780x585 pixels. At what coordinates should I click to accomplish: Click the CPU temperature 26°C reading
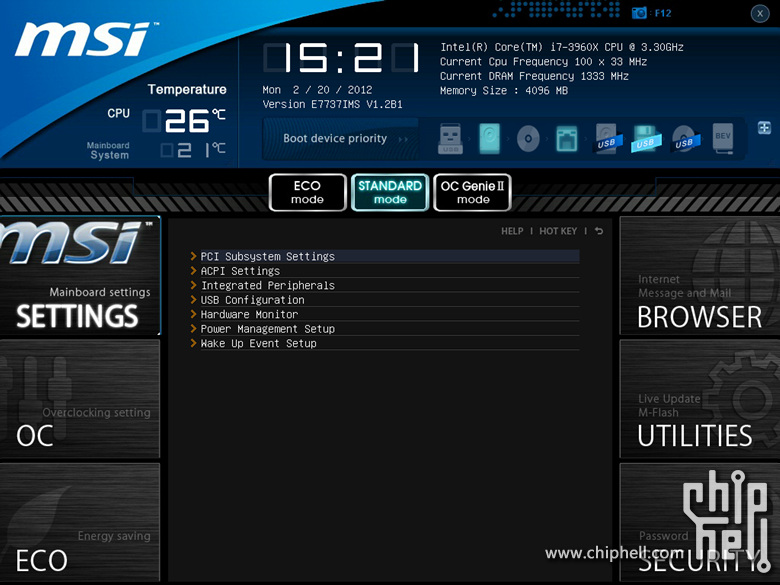pyautogui.click(x=184, y=121)
